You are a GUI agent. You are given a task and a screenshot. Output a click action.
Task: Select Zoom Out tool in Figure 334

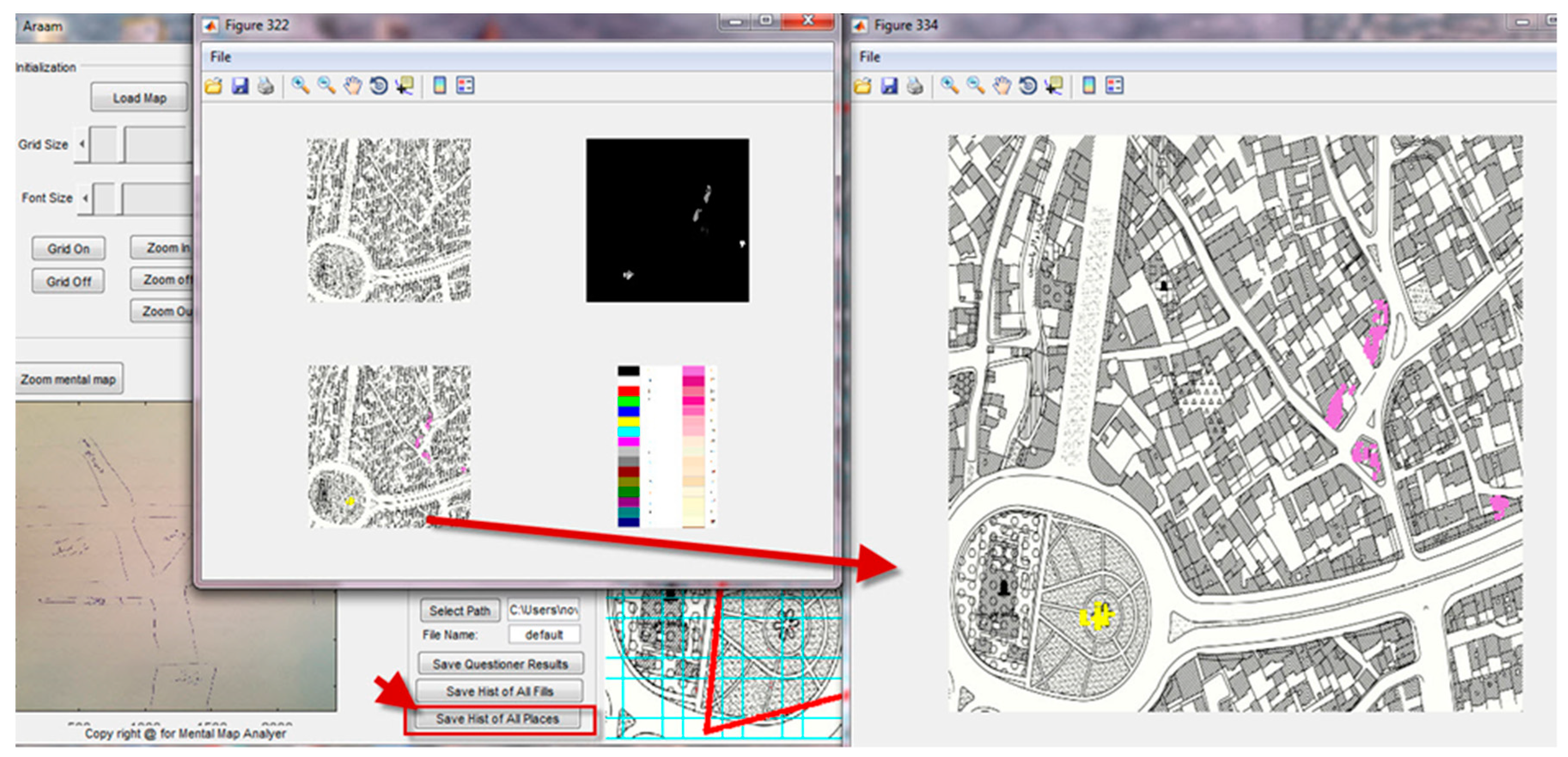[976, 86]
